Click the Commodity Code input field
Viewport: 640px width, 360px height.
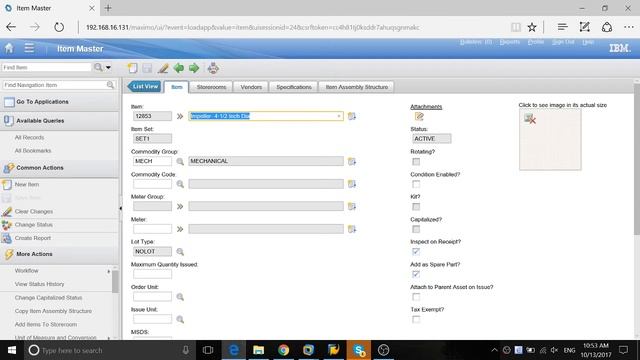click(152, 184)
